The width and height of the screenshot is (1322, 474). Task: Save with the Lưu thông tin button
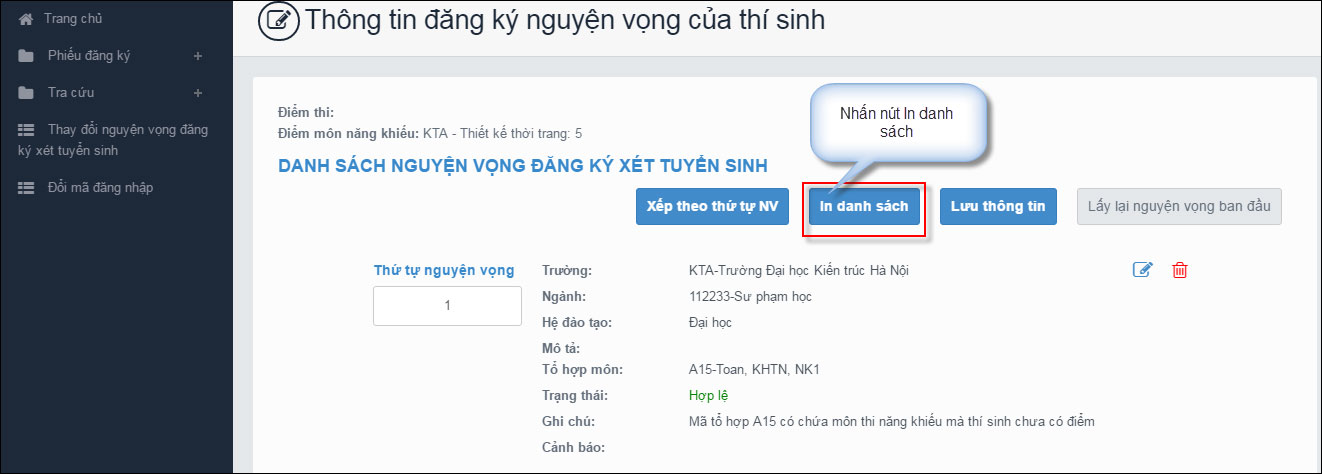coord(997,206)
